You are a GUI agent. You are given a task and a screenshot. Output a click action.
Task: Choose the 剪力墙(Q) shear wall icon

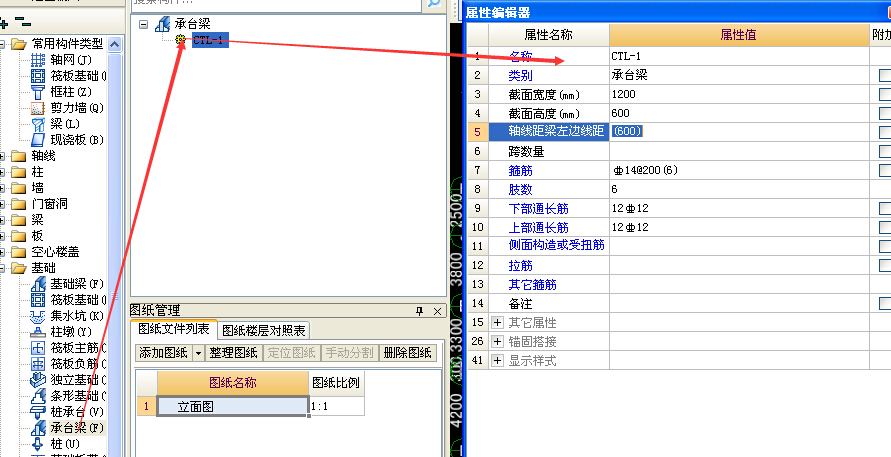coord(38,107)
